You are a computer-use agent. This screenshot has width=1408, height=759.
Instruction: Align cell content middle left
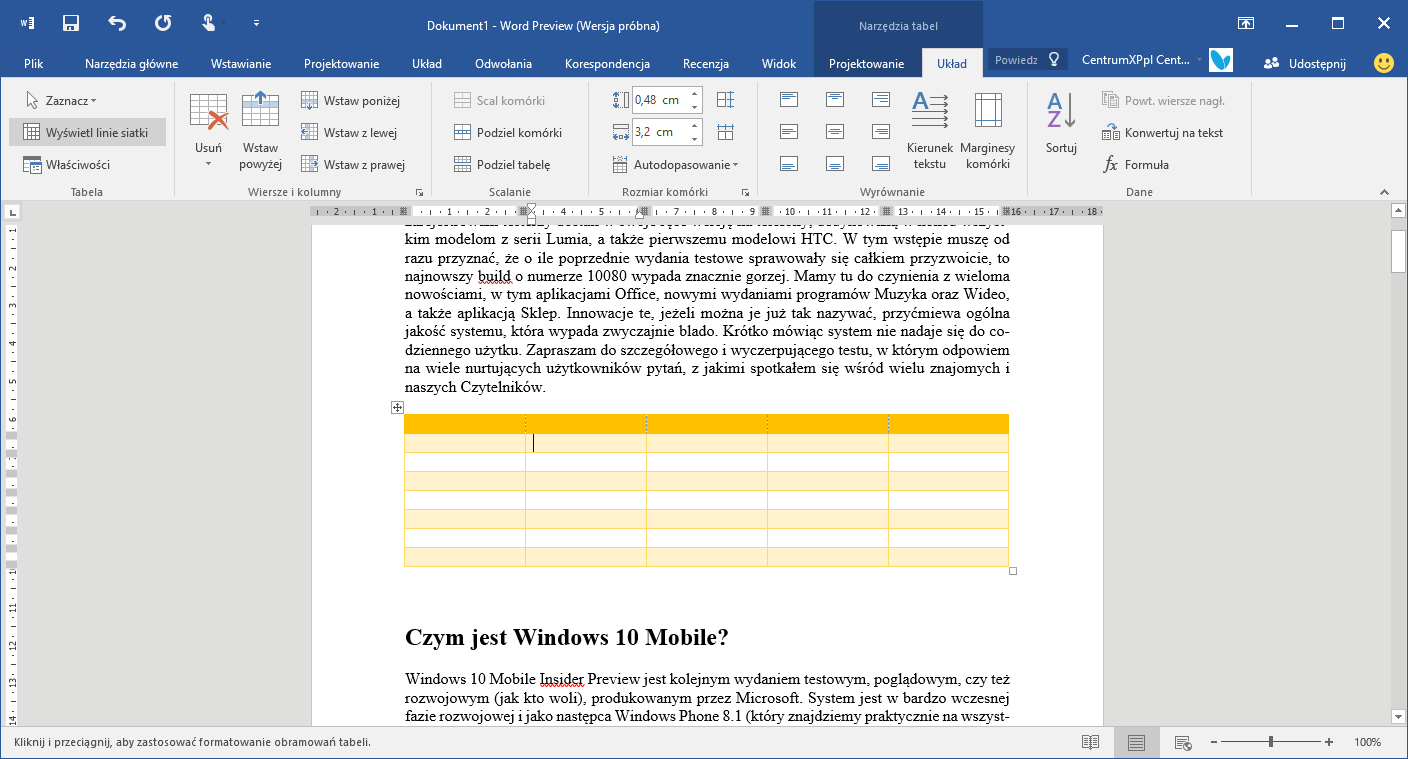point(789,132)
